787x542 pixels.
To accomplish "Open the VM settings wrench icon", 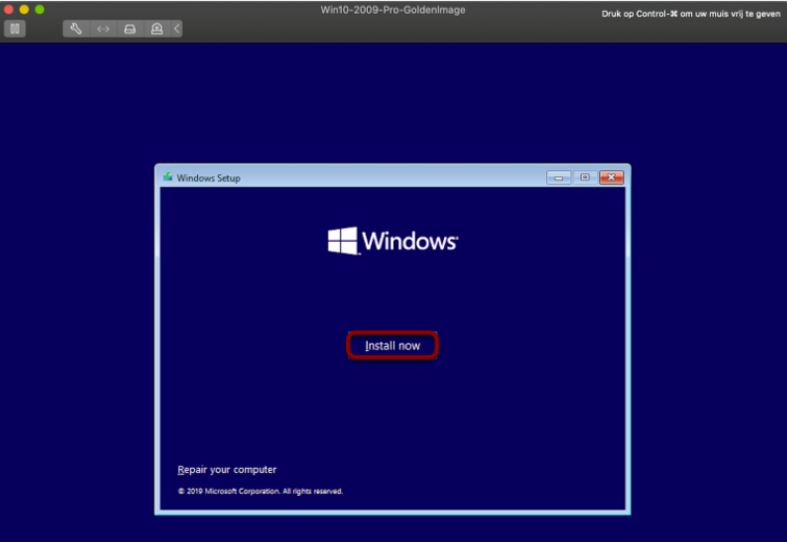I will coord(76,29).
